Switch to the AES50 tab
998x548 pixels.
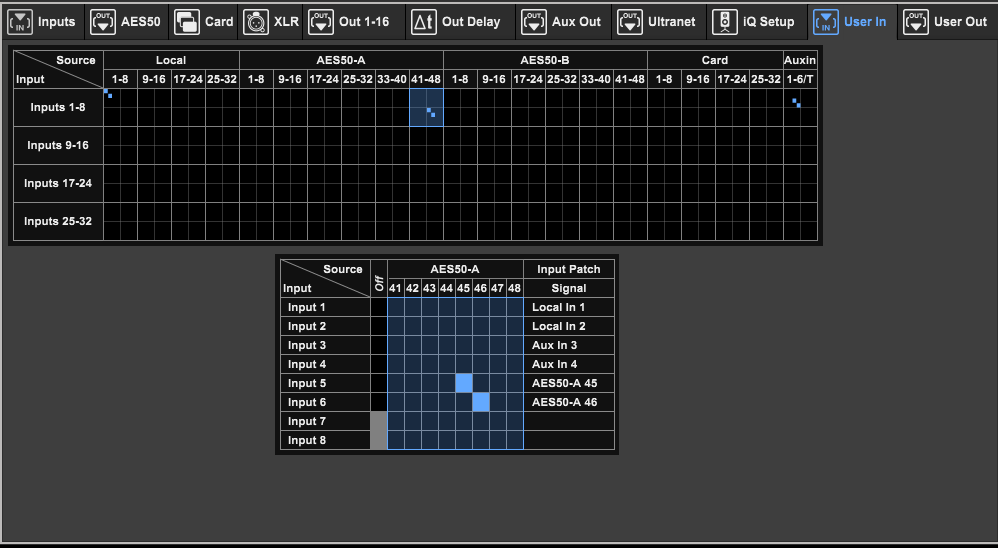point(126,22)
